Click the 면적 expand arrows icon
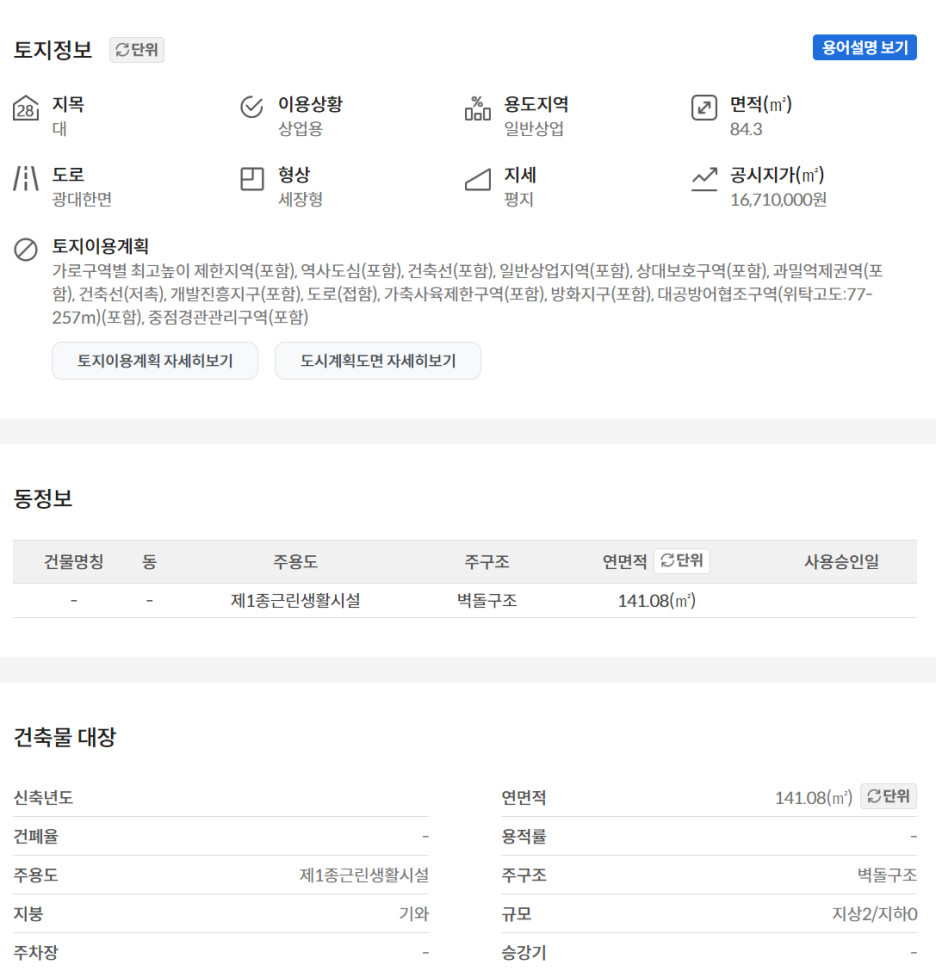The height and width of the screenshot is (971, 936). (704, 108)
